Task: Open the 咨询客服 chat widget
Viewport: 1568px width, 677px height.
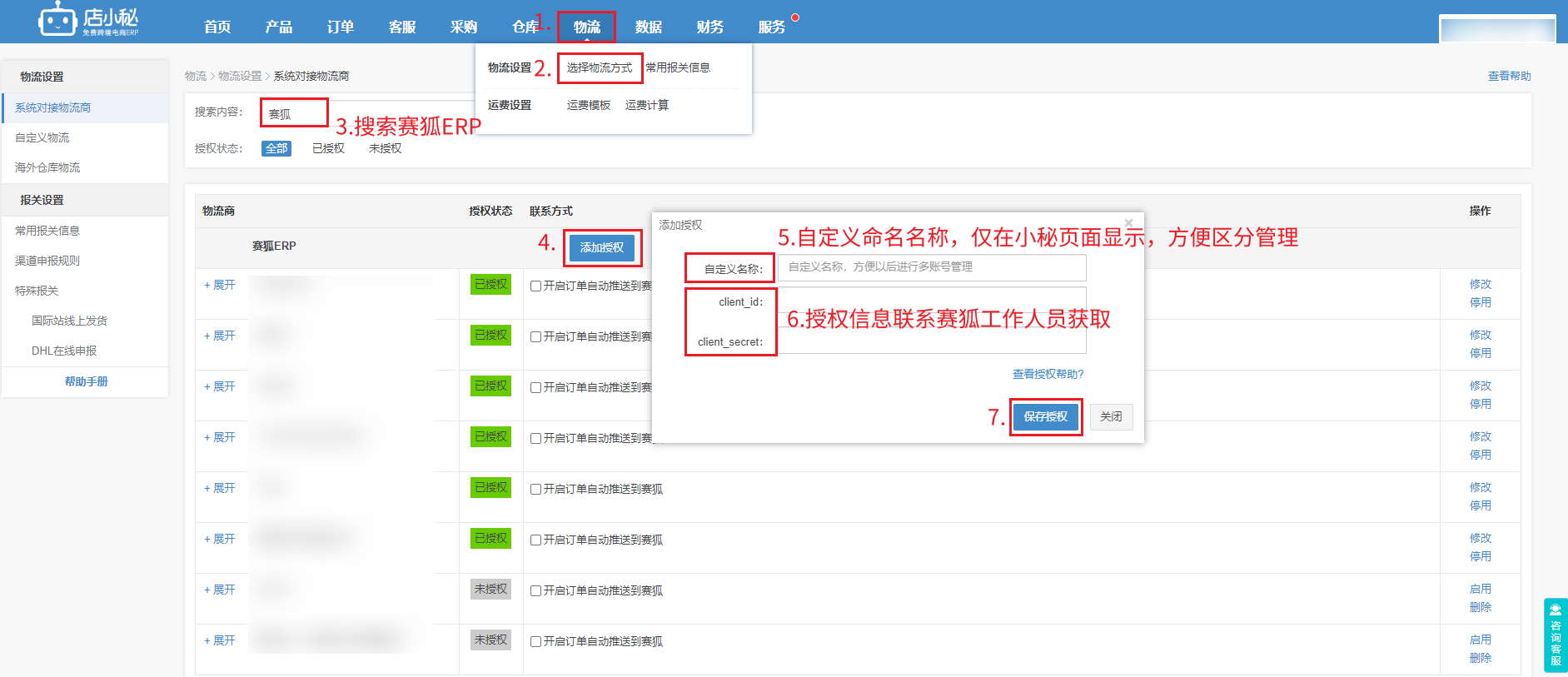Action: (x=1556, y=635)
